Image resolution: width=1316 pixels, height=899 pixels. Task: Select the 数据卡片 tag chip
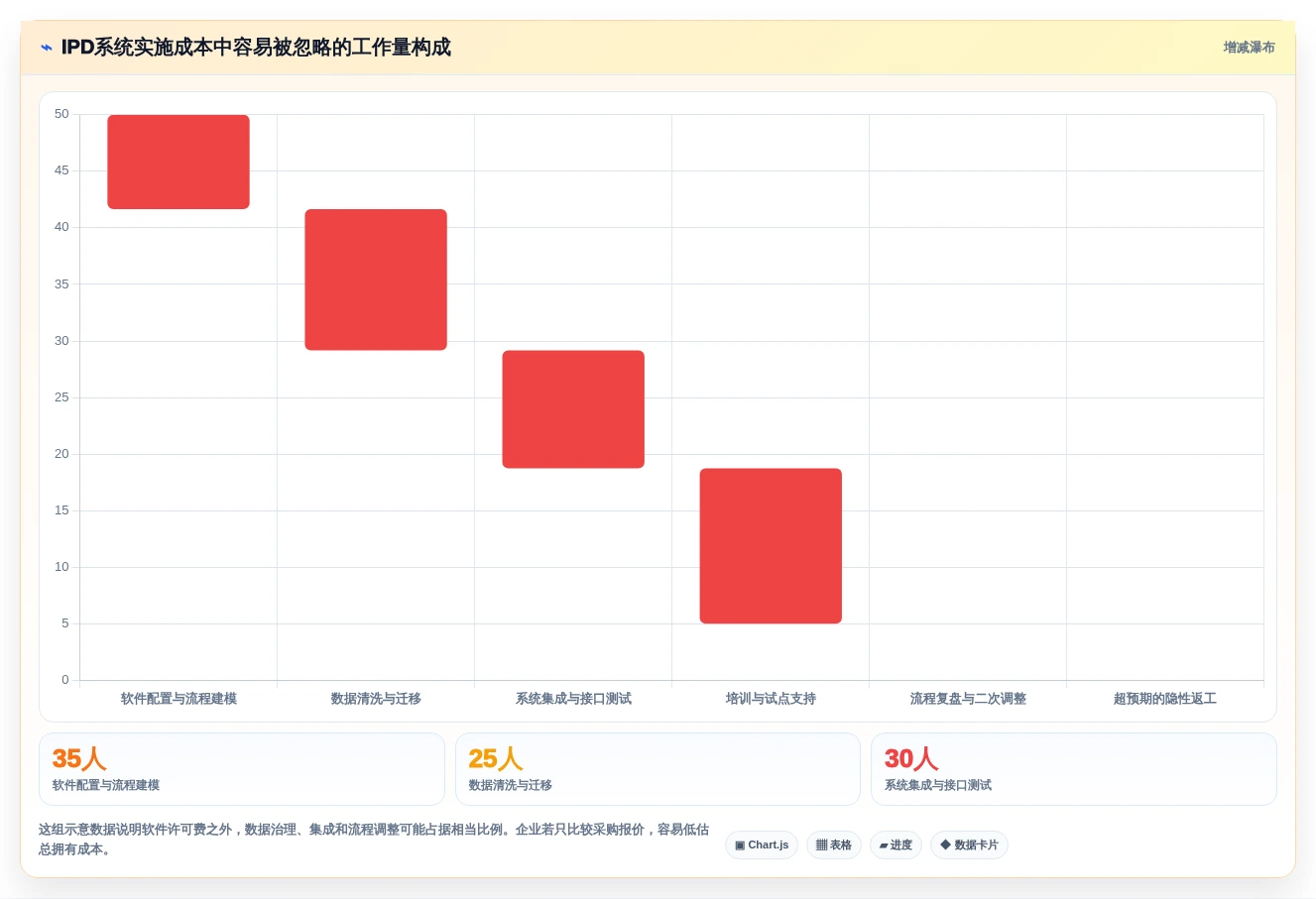(969, 844)
